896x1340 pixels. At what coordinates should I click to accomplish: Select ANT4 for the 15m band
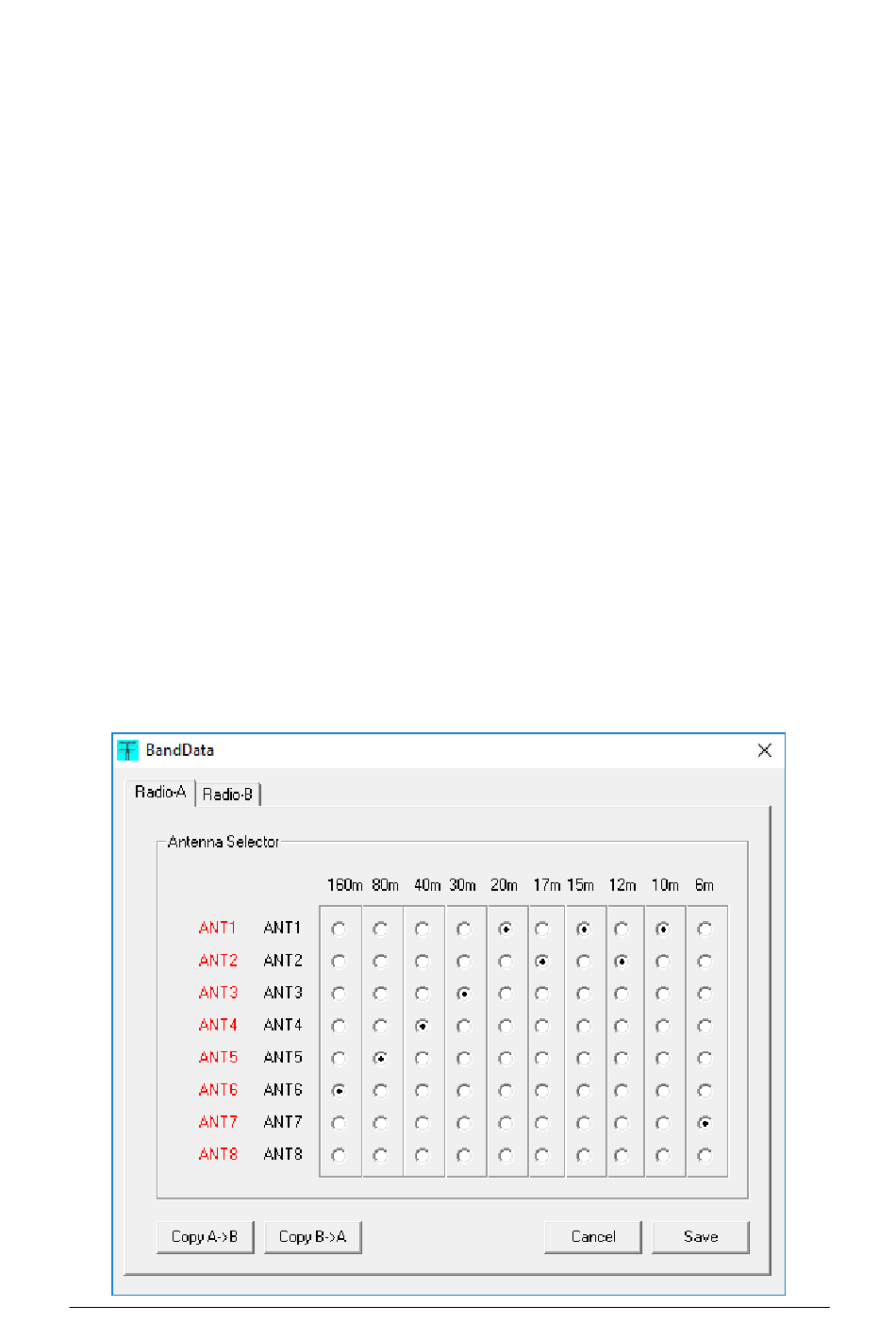[x=583, y=1026]
